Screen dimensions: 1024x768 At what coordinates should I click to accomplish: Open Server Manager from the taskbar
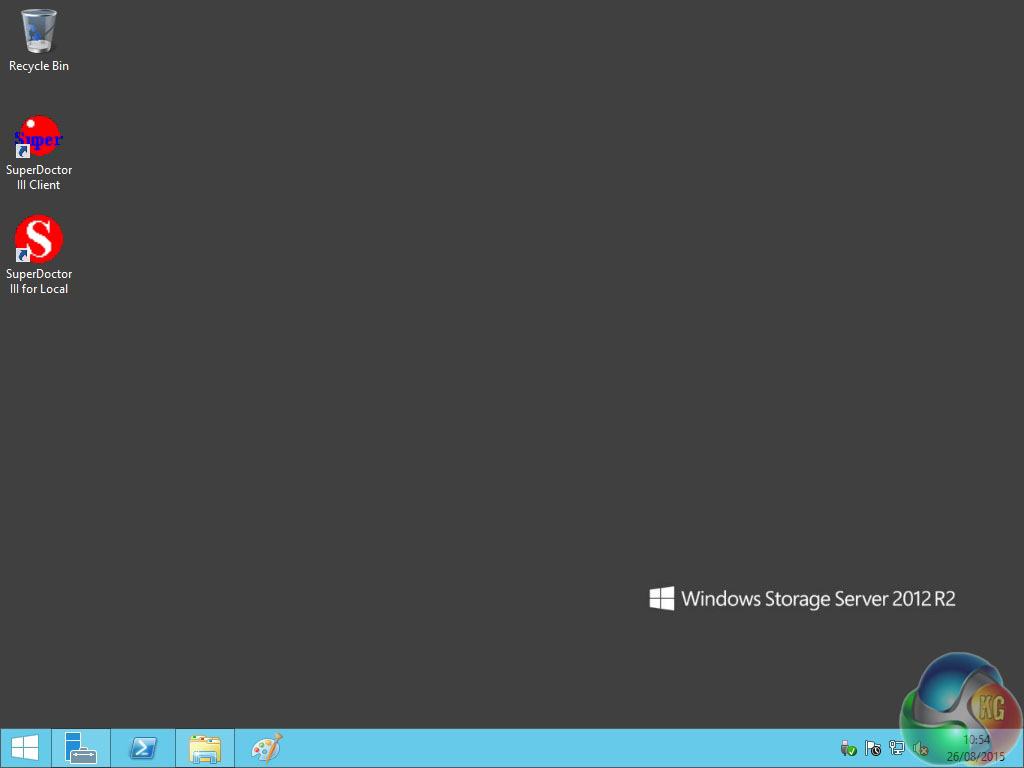pyautogui.click(x=81, y=748)
